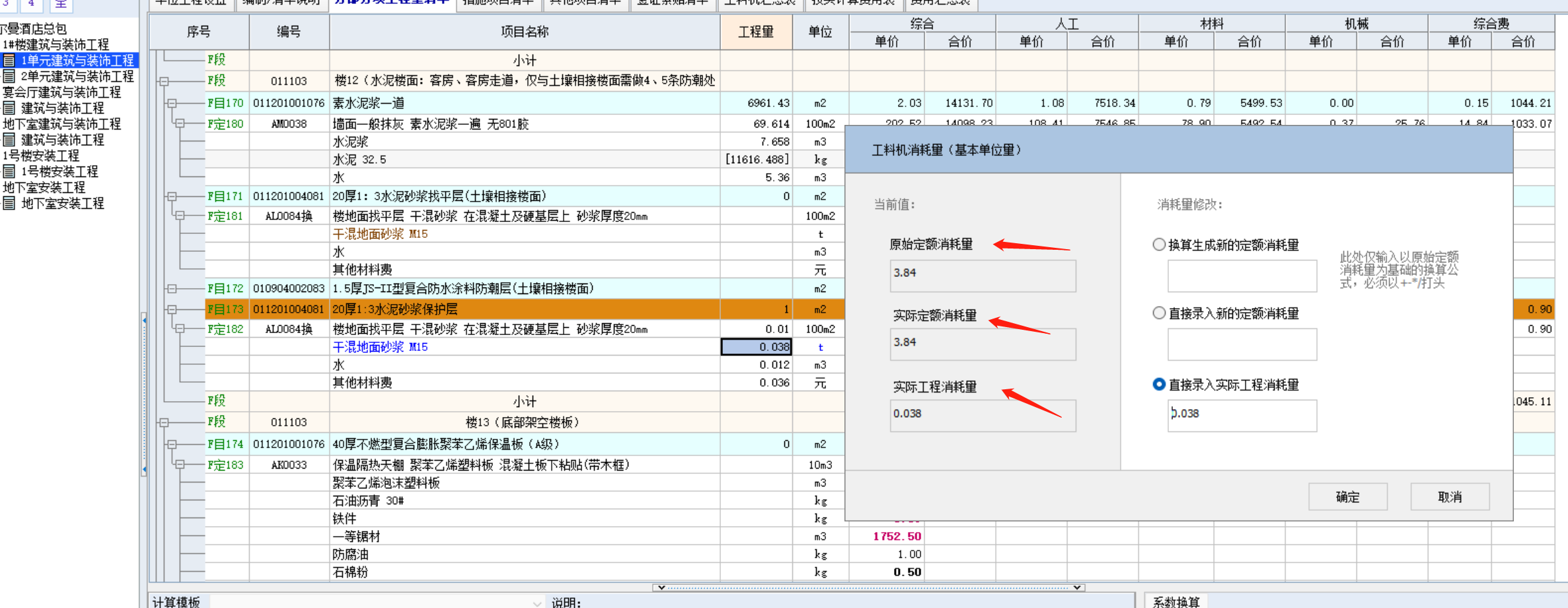Select 换算生成新的定额消耗量 radio option
This screenshot has height=608, width=1568.
pyautogui.click(x=1158, y=245)
